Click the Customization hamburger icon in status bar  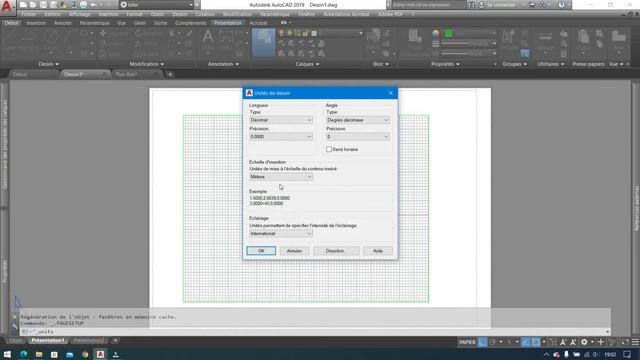coord(635,342)
